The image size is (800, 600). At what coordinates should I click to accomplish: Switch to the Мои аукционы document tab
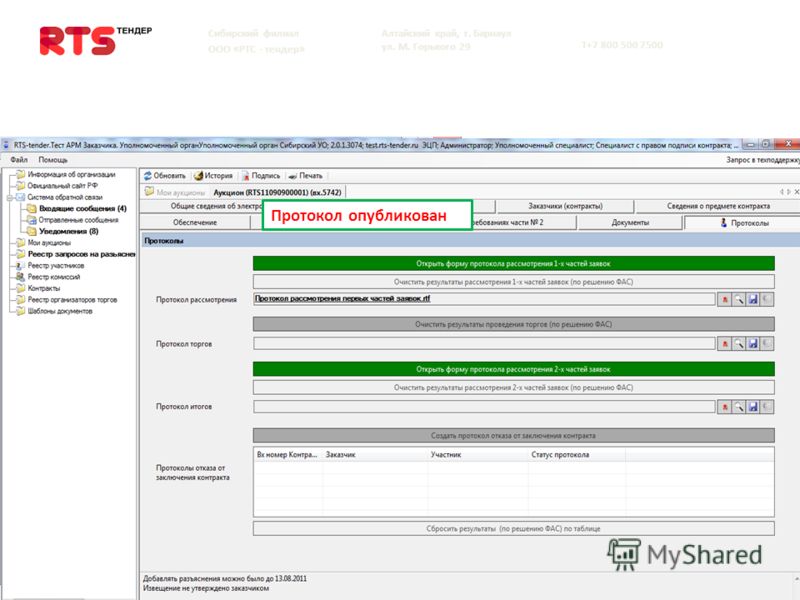(175, 192)
